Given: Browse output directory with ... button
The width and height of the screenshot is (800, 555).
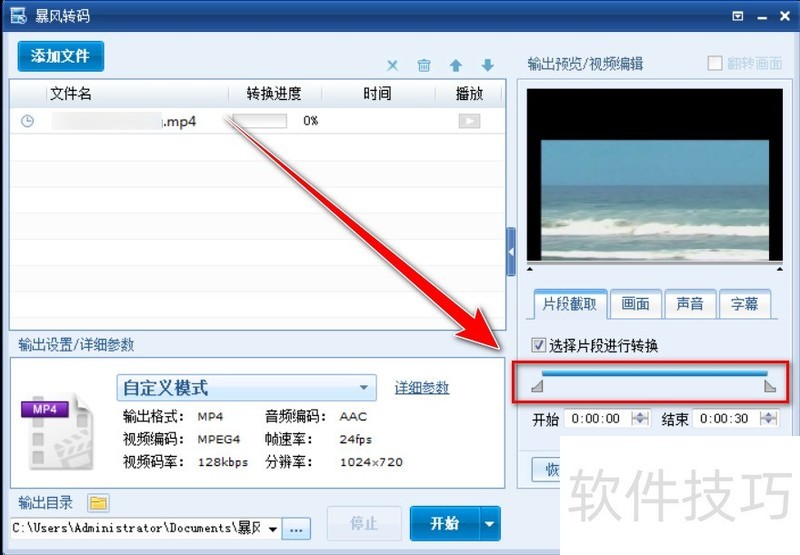Looking at the screenshot, I should pyautogui.click(x=296, y=529).
